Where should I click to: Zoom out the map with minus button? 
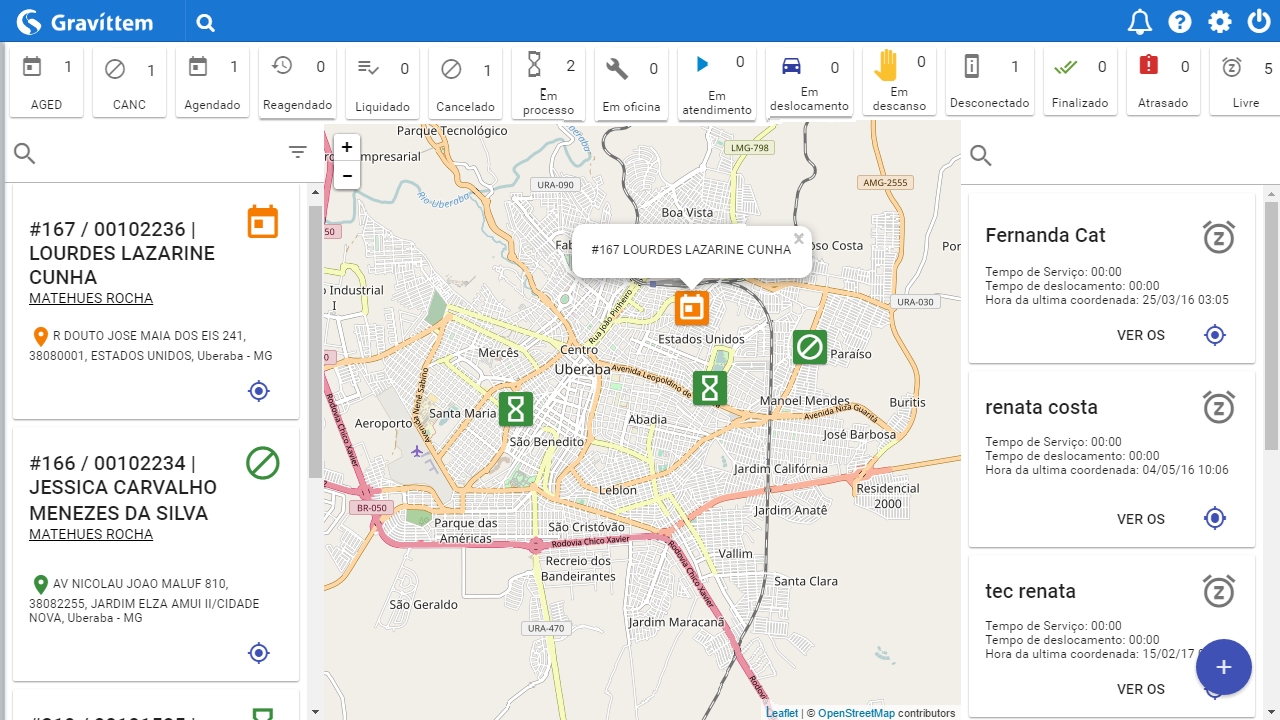coord(346,175)
